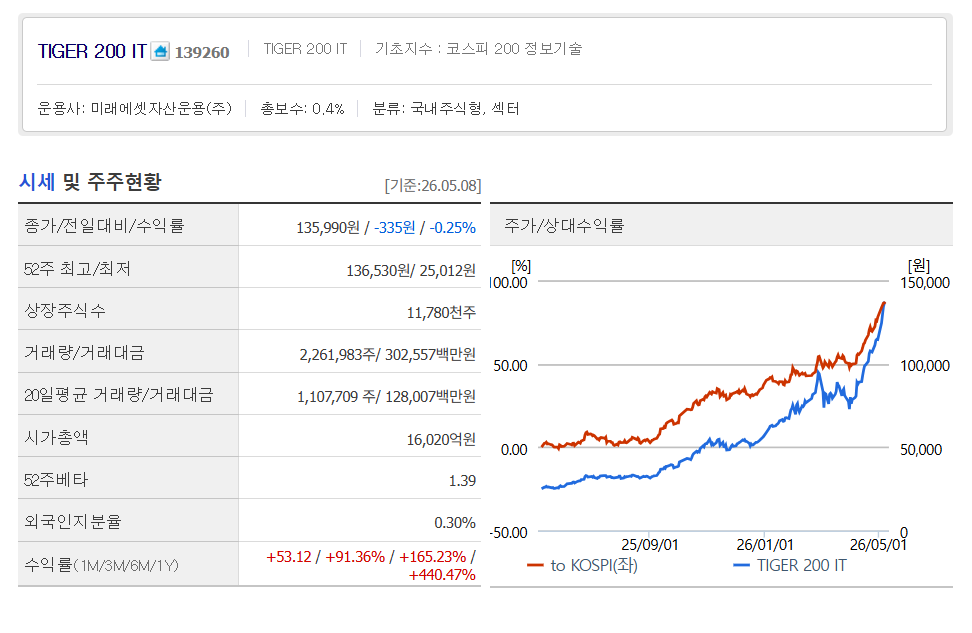The width and height of the screenshot is (972, 633).
Task: Click the beta value 1.39
Action: tap(462, 480)
